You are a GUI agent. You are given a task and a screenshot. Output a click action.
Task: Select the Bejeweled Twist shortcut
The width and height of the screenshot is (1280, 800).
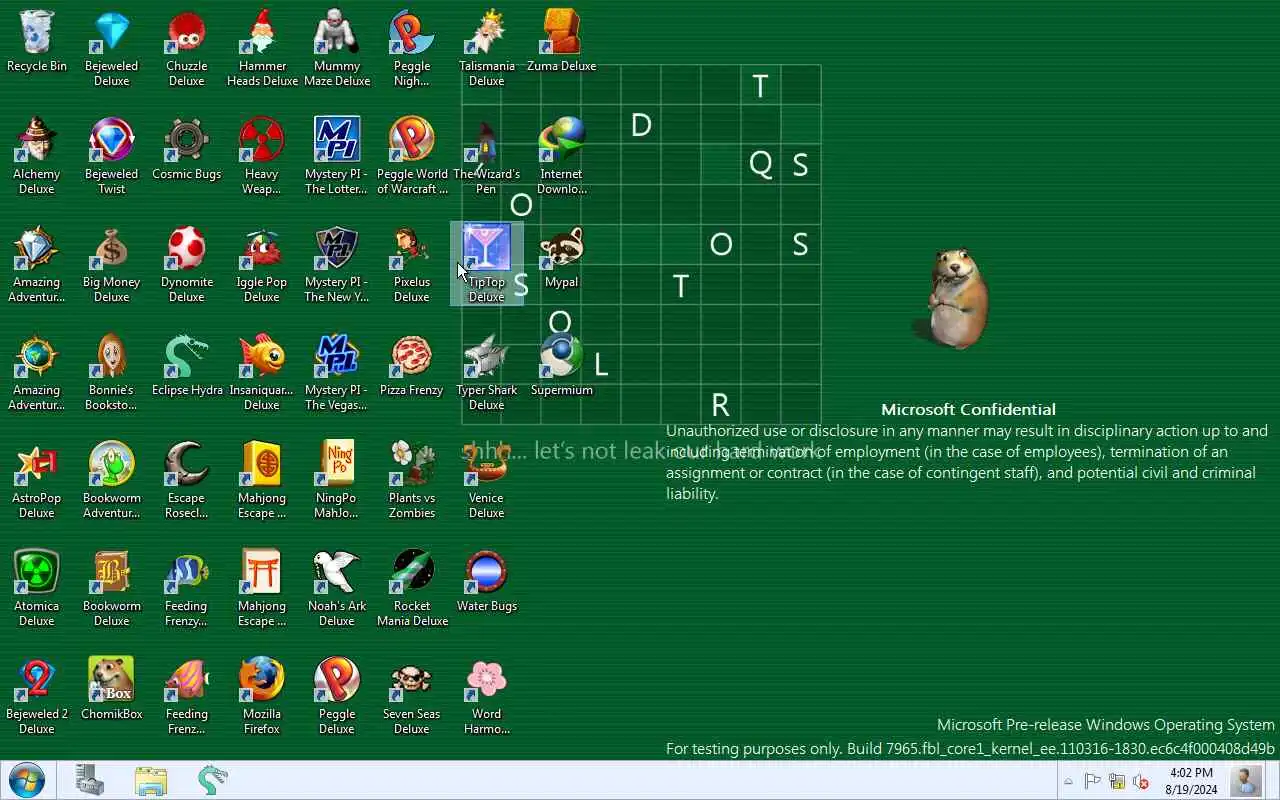click(x=112, y=156)
